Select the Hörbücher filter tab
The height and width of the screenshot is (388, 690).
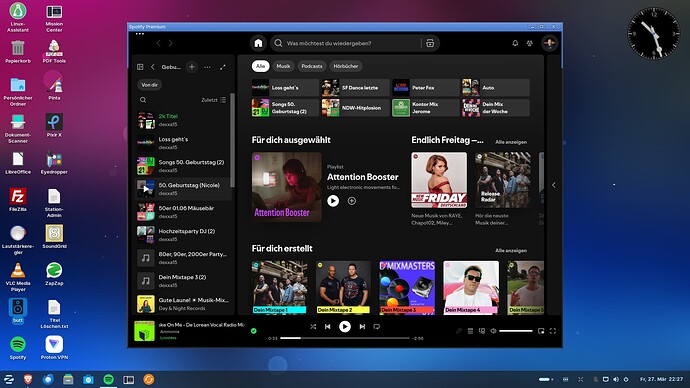click(345, 66)
